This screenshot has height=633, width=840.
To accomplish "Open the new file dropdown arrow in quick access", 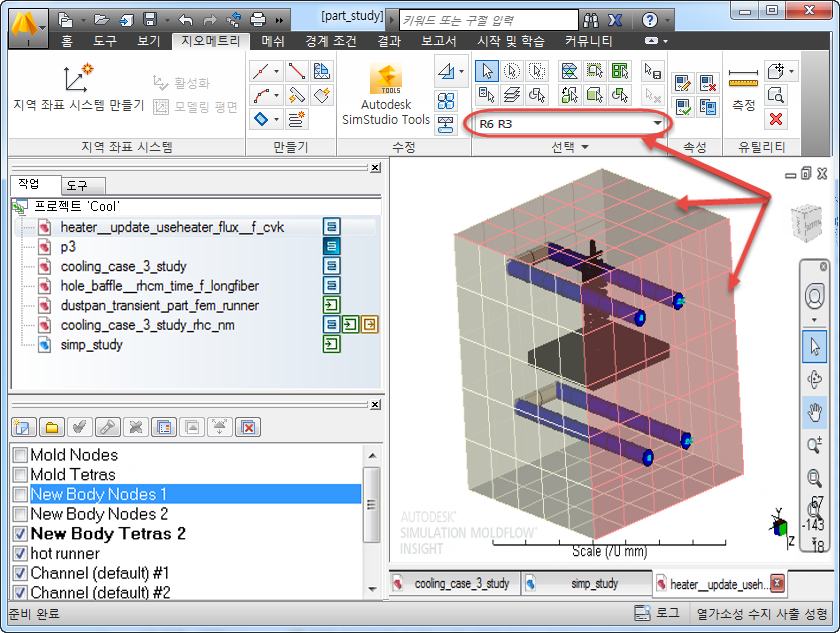I will (83, 20).
